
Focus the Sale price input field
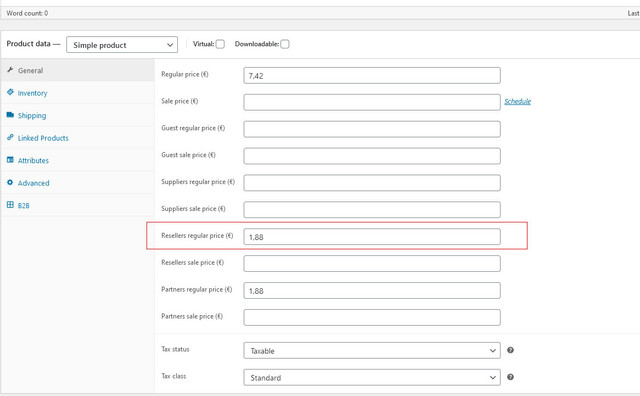pos(372,102)
